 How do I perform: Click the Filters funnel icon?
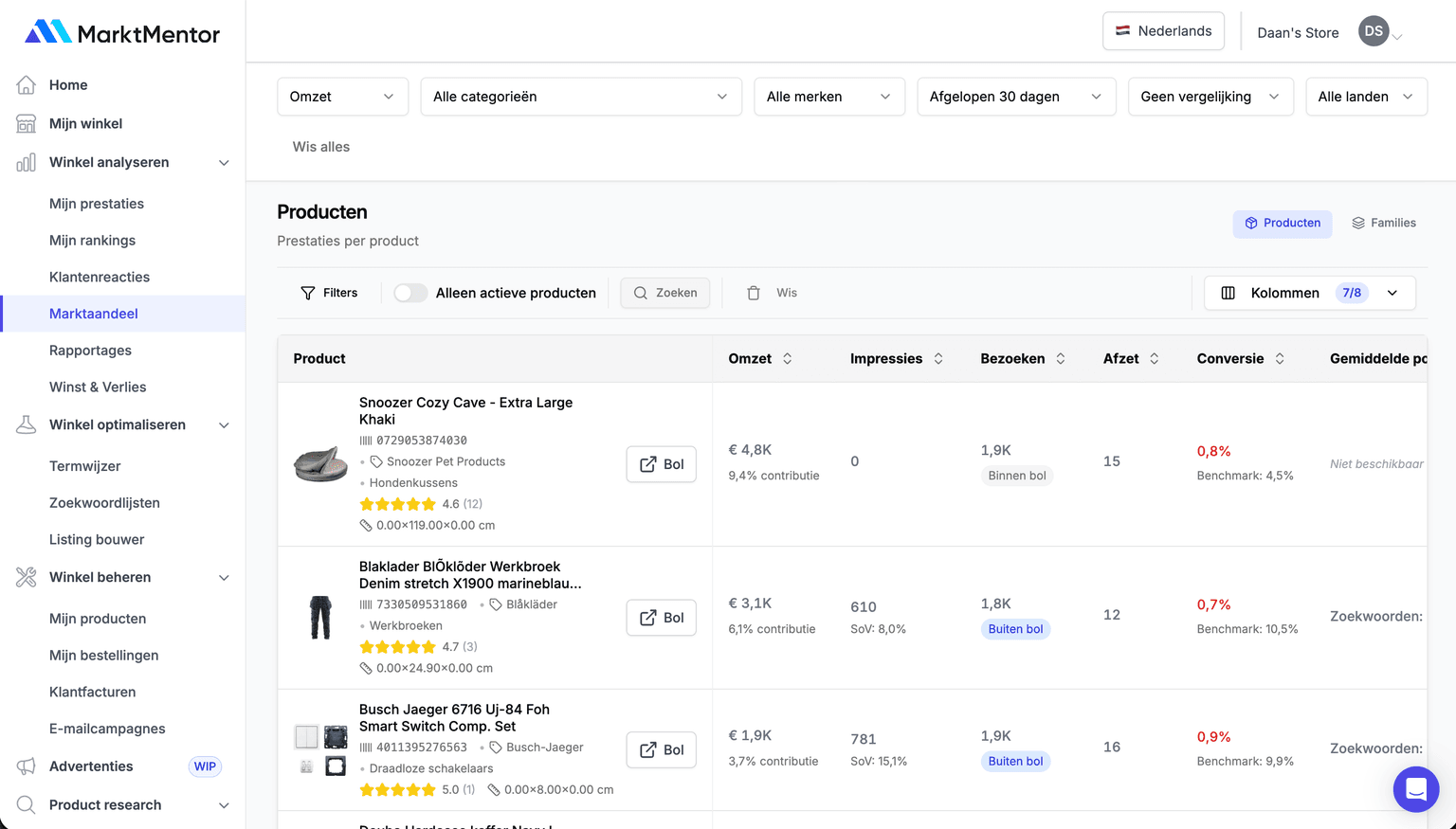click(308, 294)
